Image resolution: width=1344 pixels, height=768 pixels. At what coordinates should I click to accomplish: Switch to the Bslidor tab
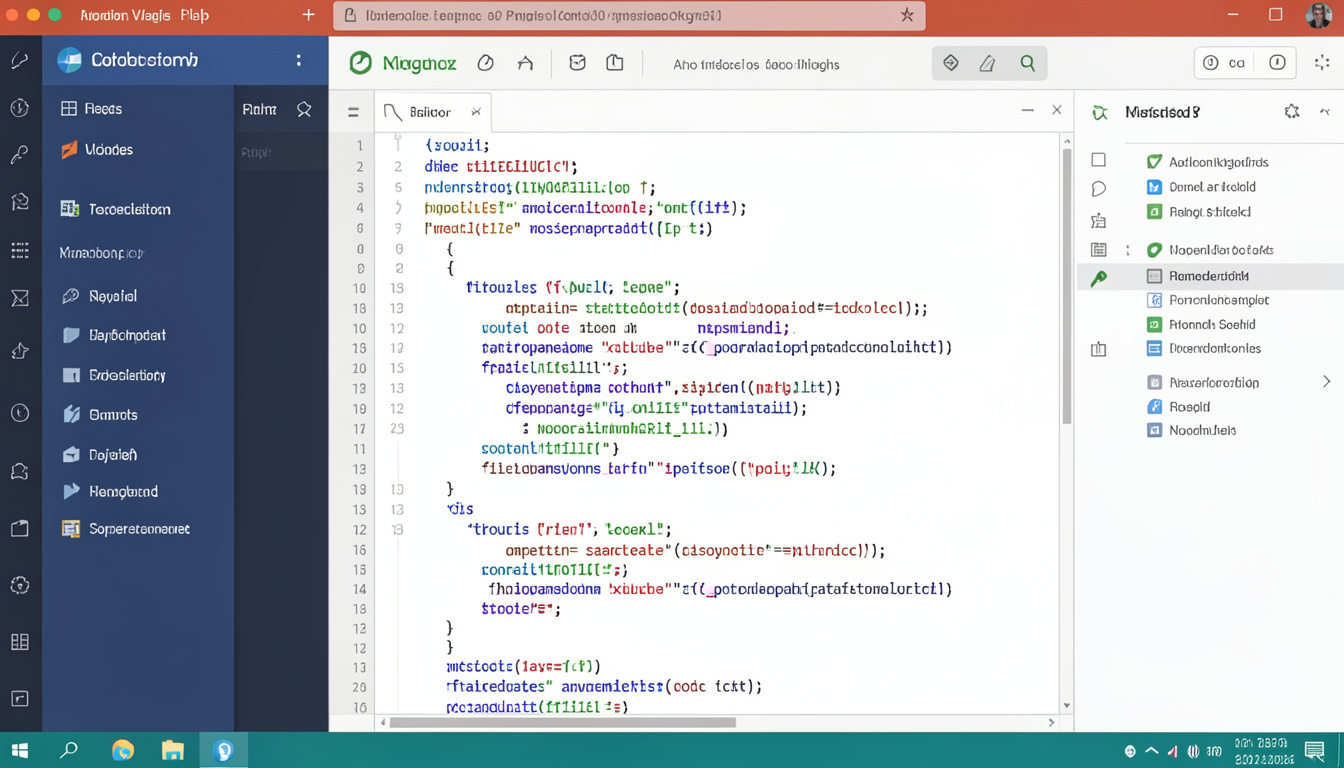(x=431, y=111)
